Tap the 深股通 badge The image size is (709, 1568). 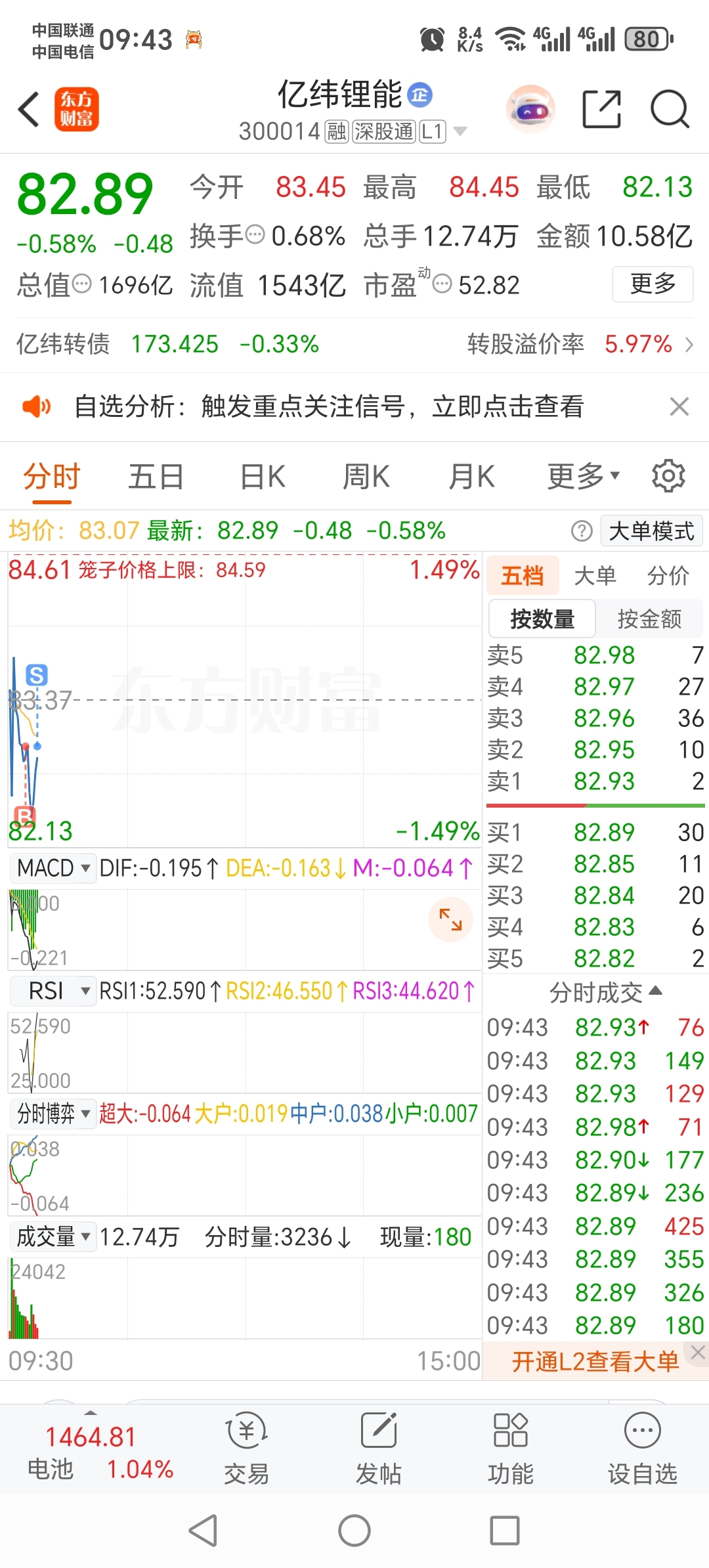[x=384, y=131]
